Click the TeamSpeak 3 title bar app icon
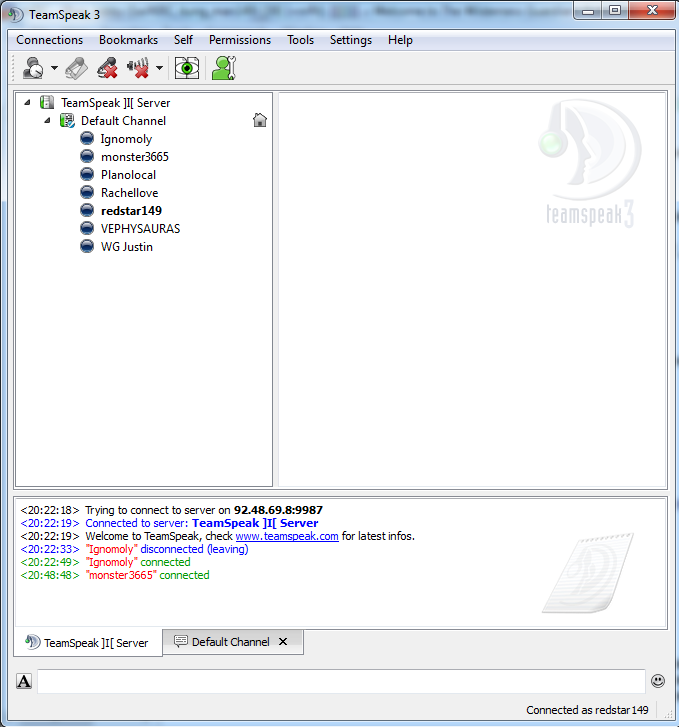 click(16, 14)
